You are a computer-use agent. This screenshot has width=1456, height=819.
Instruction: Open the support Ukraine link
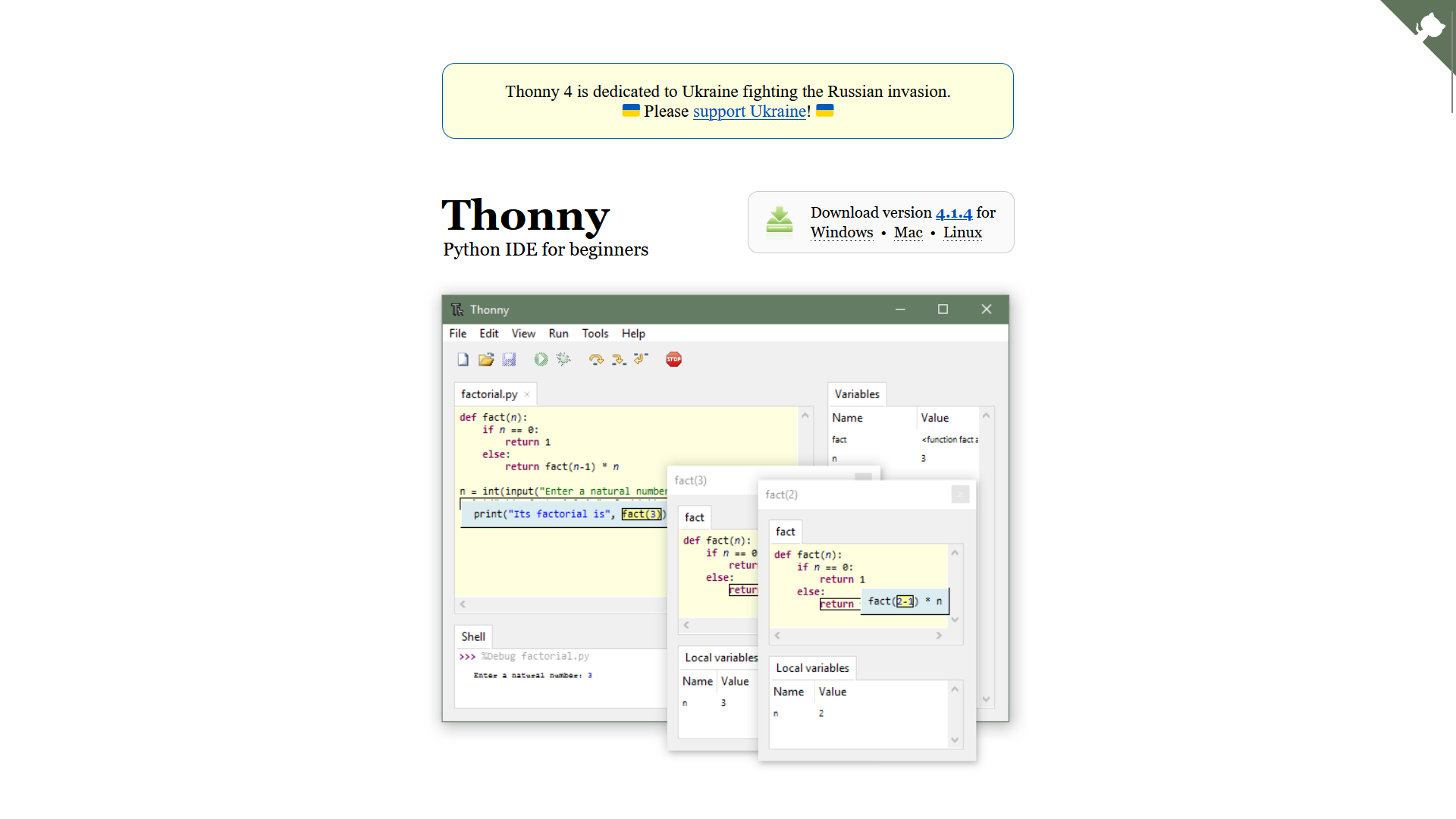pos(749,111)
